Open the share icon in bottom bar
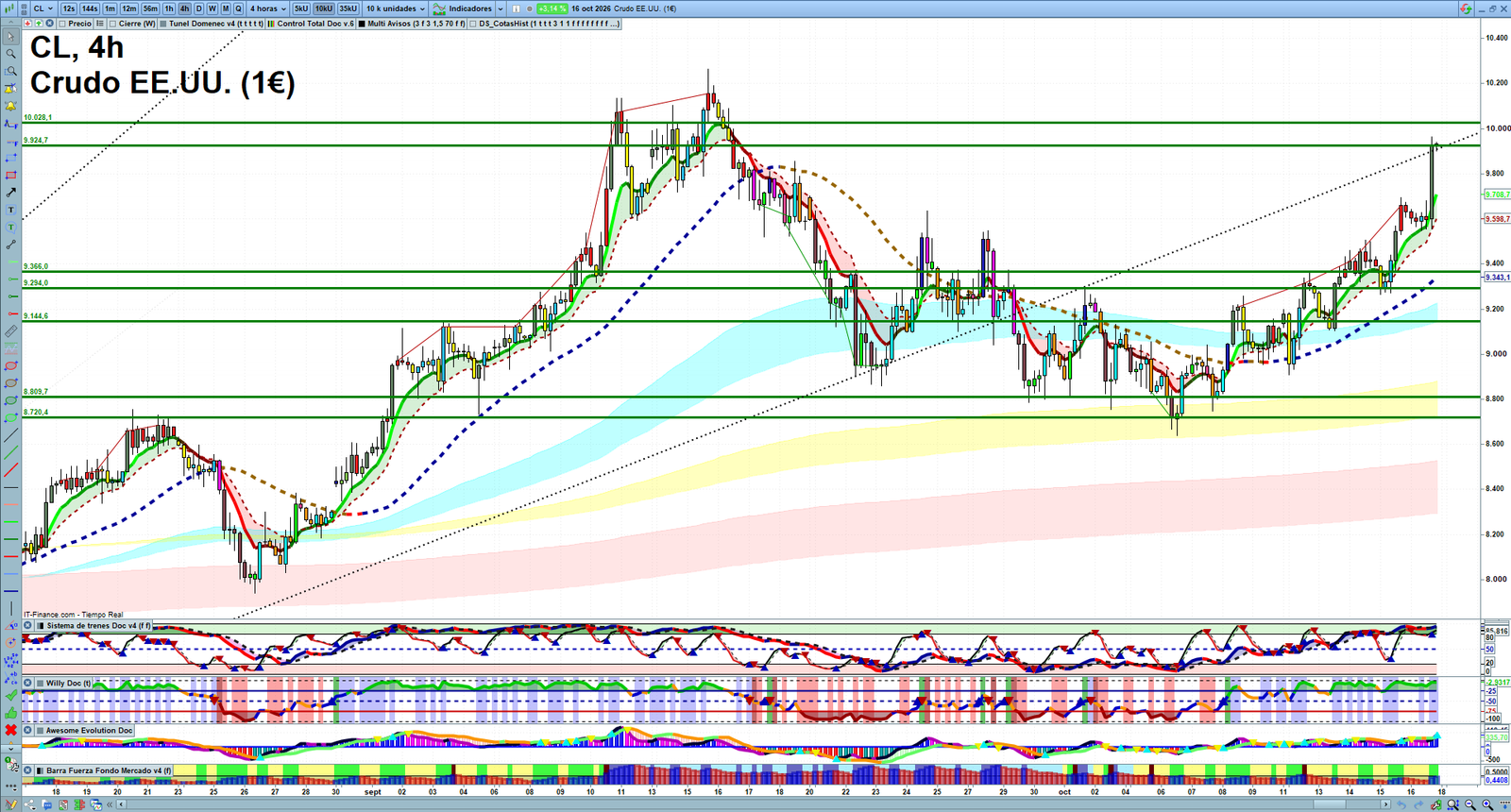 pyautogui.click(x=29, y=804)
